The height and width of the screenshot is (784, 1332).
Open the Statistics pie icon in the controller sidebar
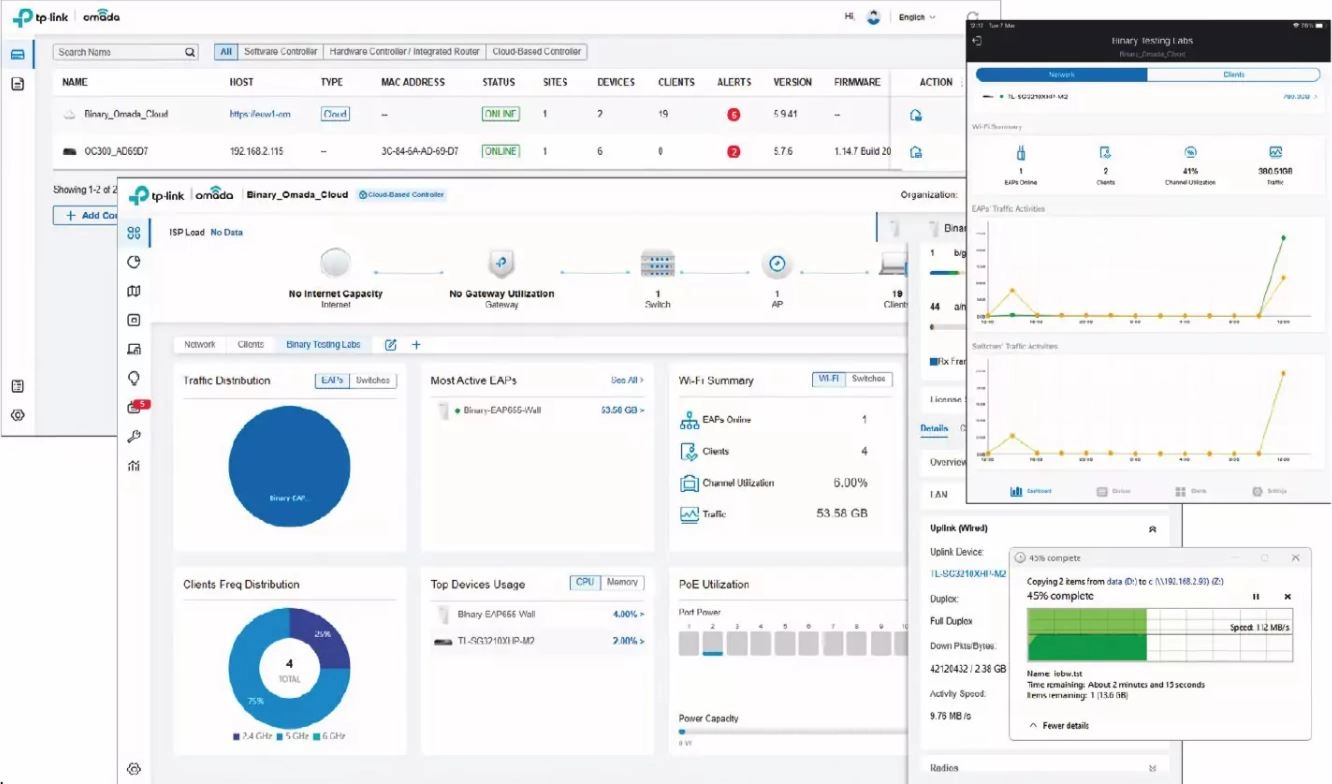coord(134,262)
